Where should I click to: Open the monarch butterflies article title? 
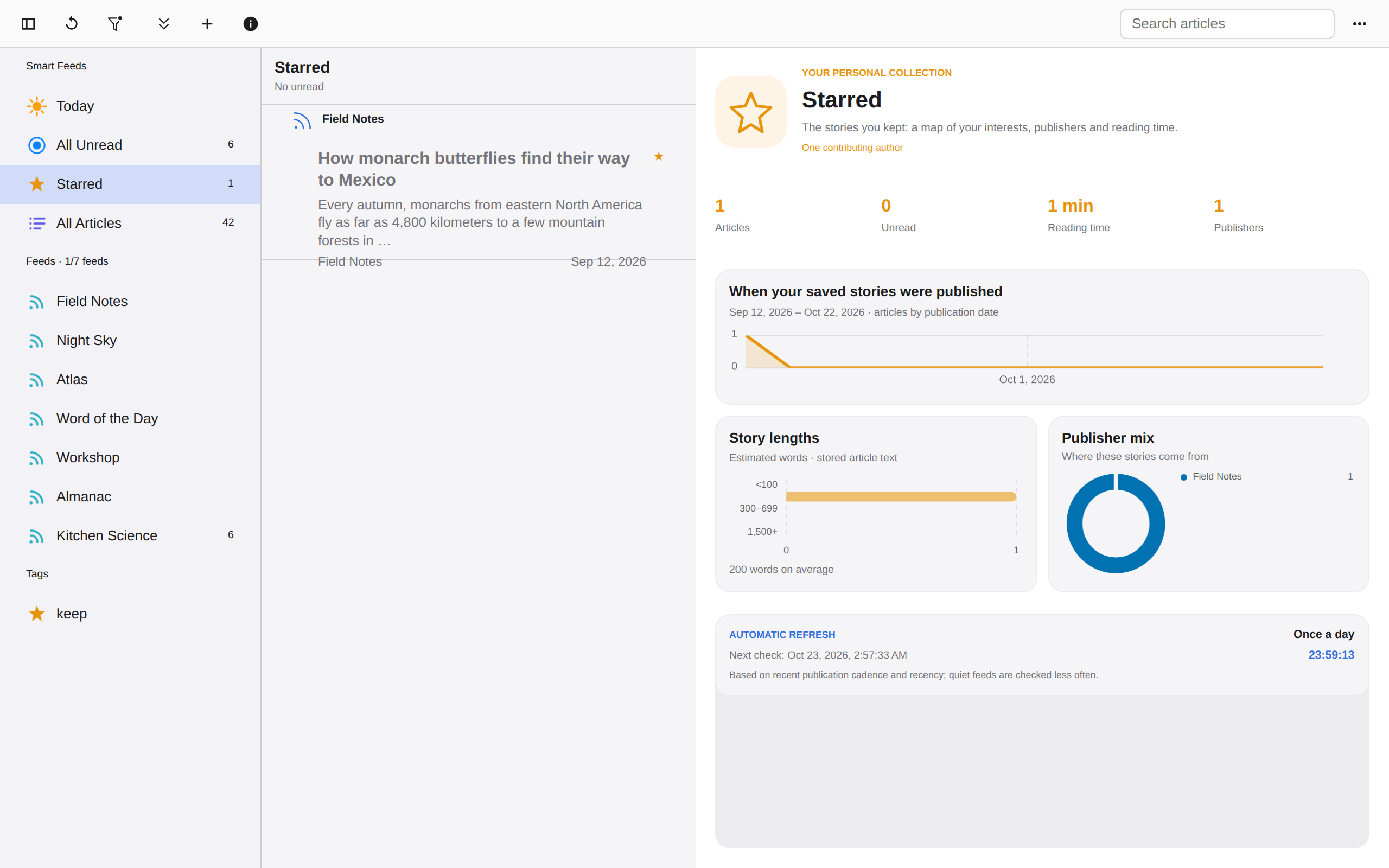474,169
